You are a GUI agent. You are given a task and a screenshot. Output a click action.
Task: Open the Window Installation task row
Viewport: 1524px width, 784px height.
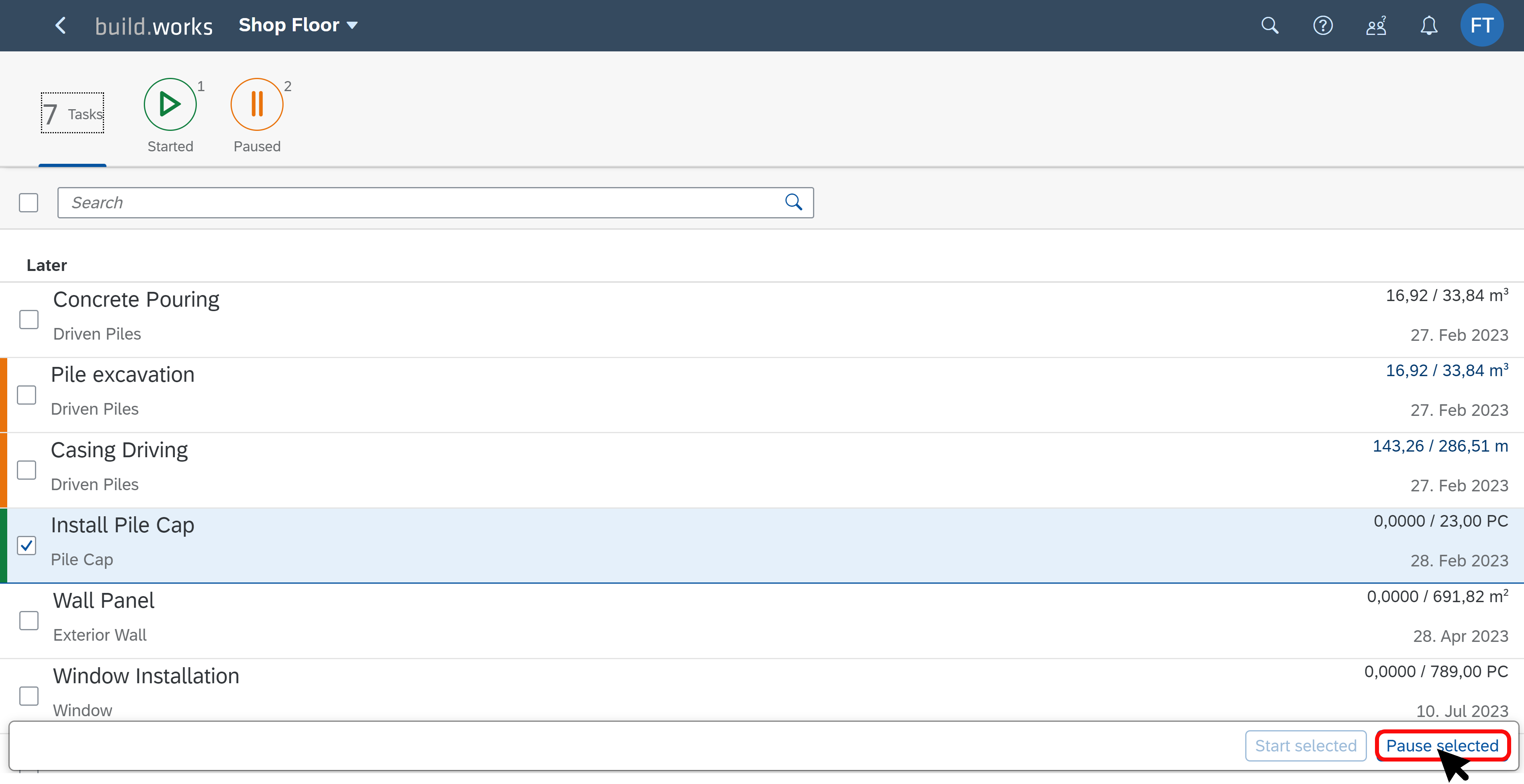[x=762, y=690]
